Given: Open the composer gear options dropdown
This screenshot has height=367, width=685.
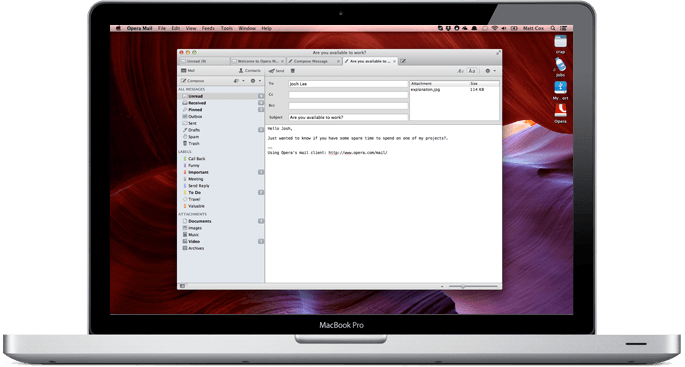Looking at the screenshot, I should pyautogui.click(x=491, y=71).
